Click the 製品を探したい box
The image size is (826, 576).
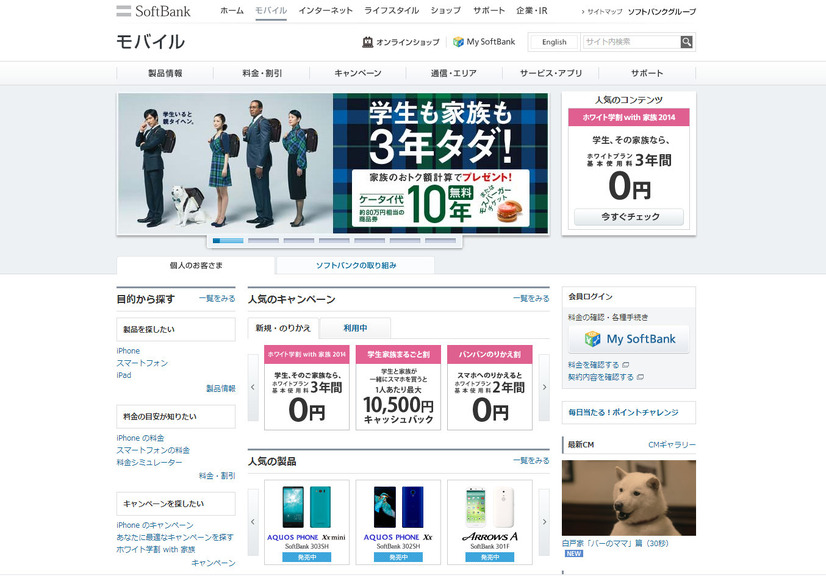point(176,329)
